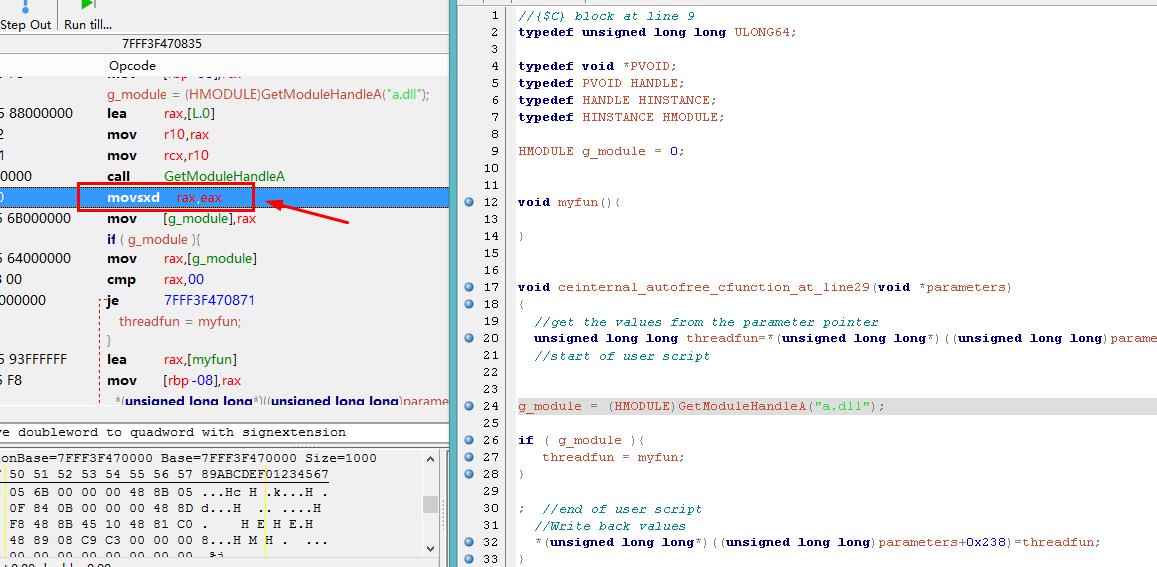Click the hex dump scrollbar thumb
1157x567 pixels.
430,505
